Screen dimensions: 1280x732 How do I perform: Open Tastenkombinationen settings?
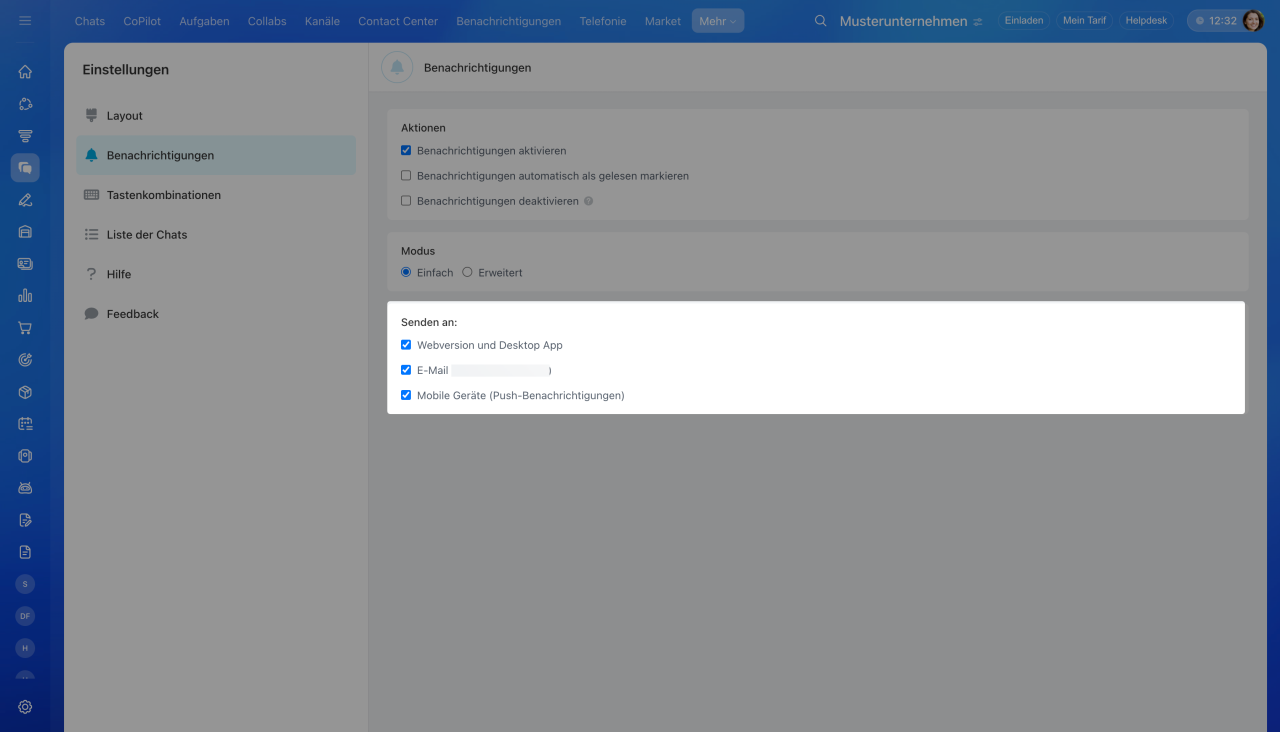click(x=216, y=195)
